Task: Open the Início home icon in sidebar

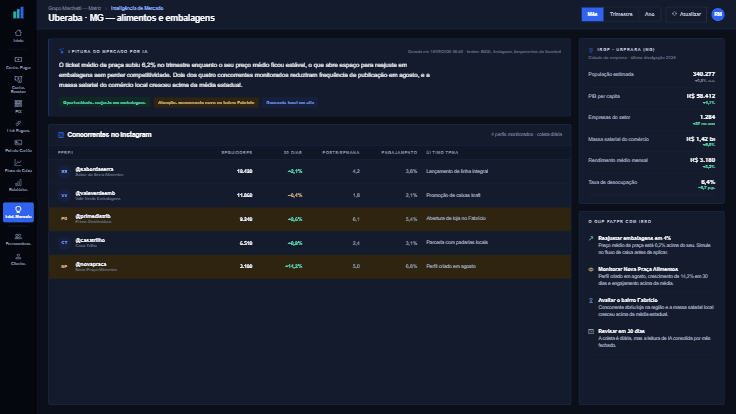Action: (18, 36)
